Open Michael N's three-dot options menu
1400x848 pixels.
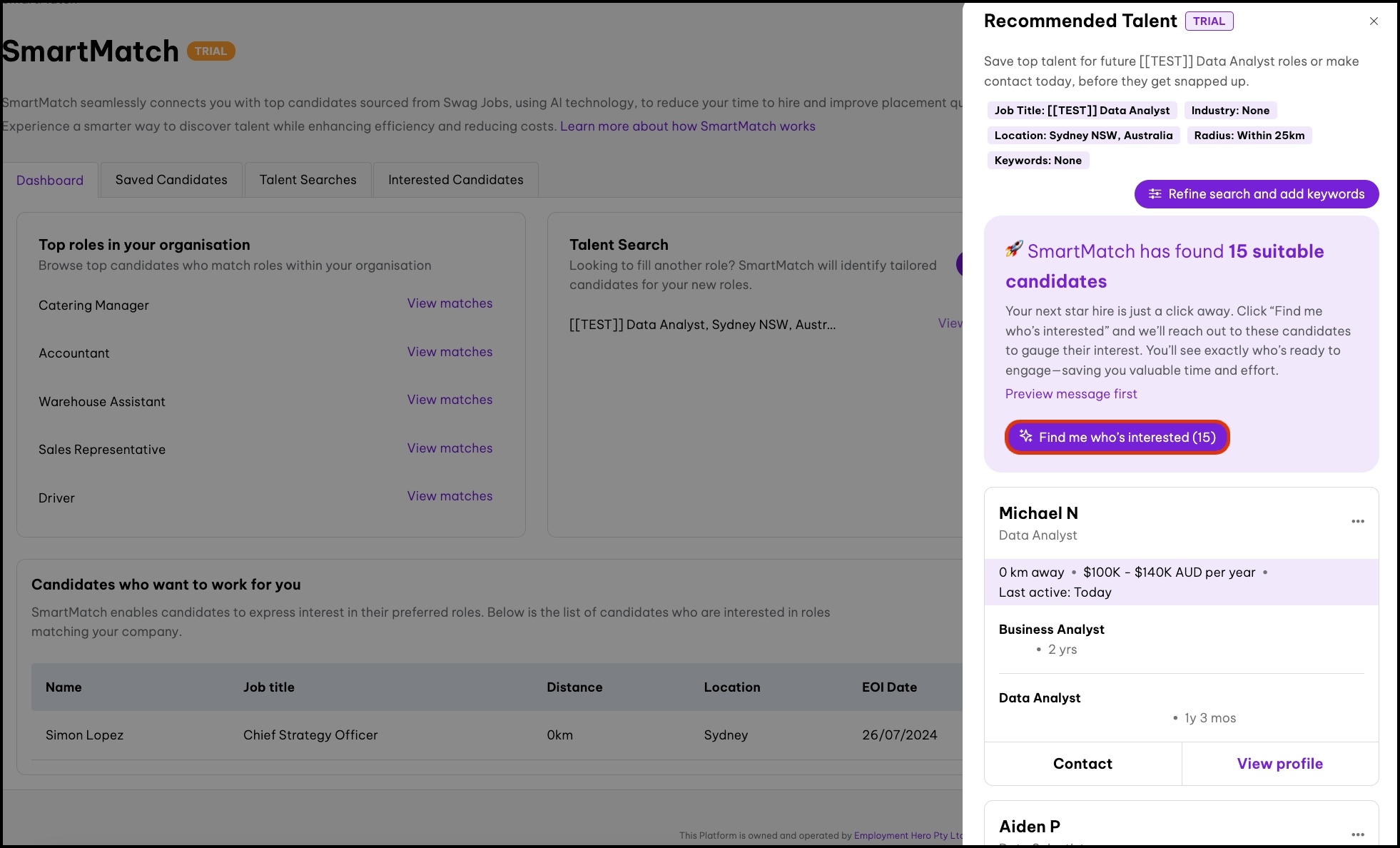[x=1357, y=522]
